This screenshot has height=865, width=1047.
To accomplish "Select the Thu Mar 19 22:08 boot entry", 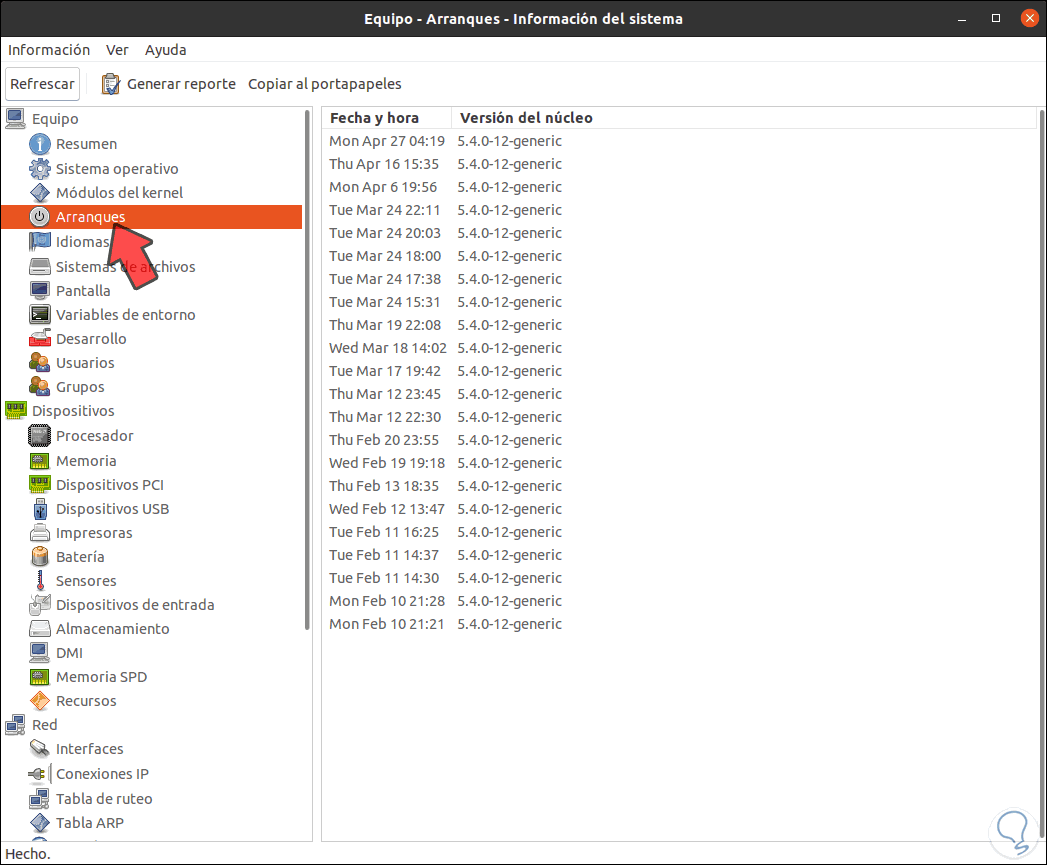I will point(679,325).
